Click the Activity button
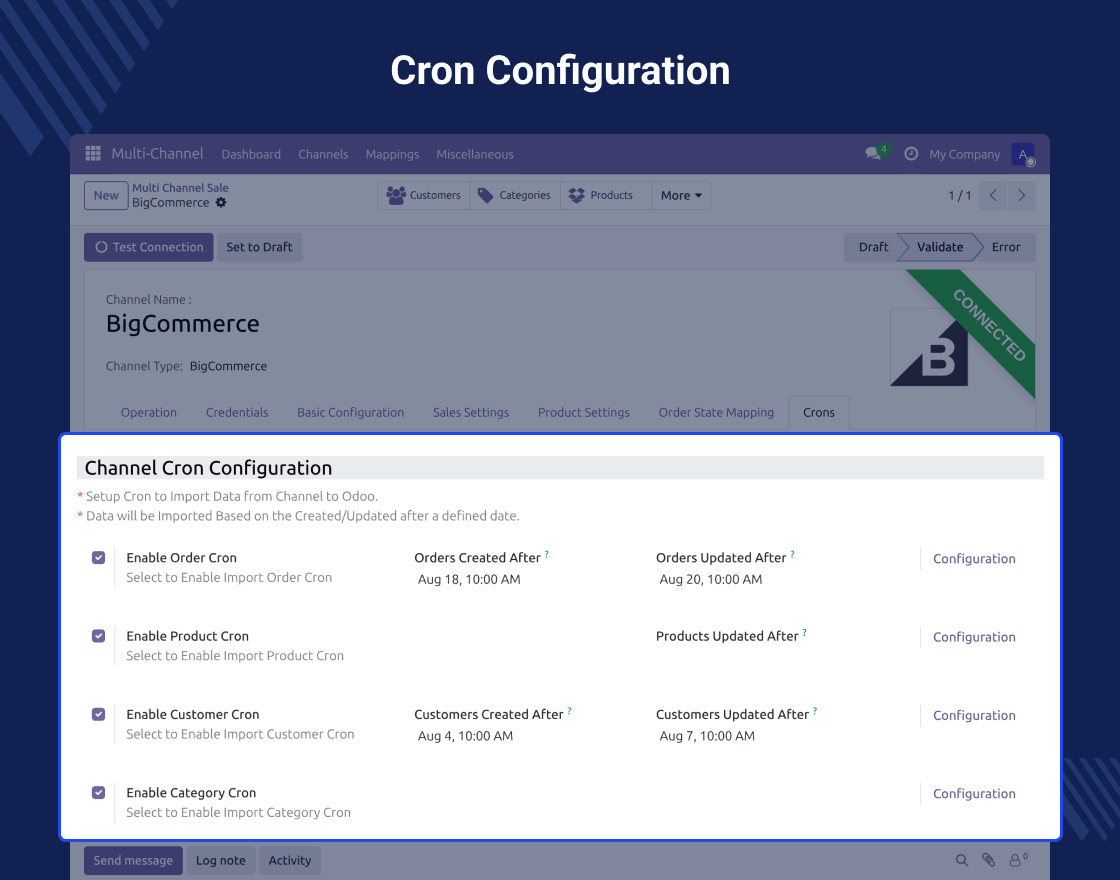 [290, 861]
